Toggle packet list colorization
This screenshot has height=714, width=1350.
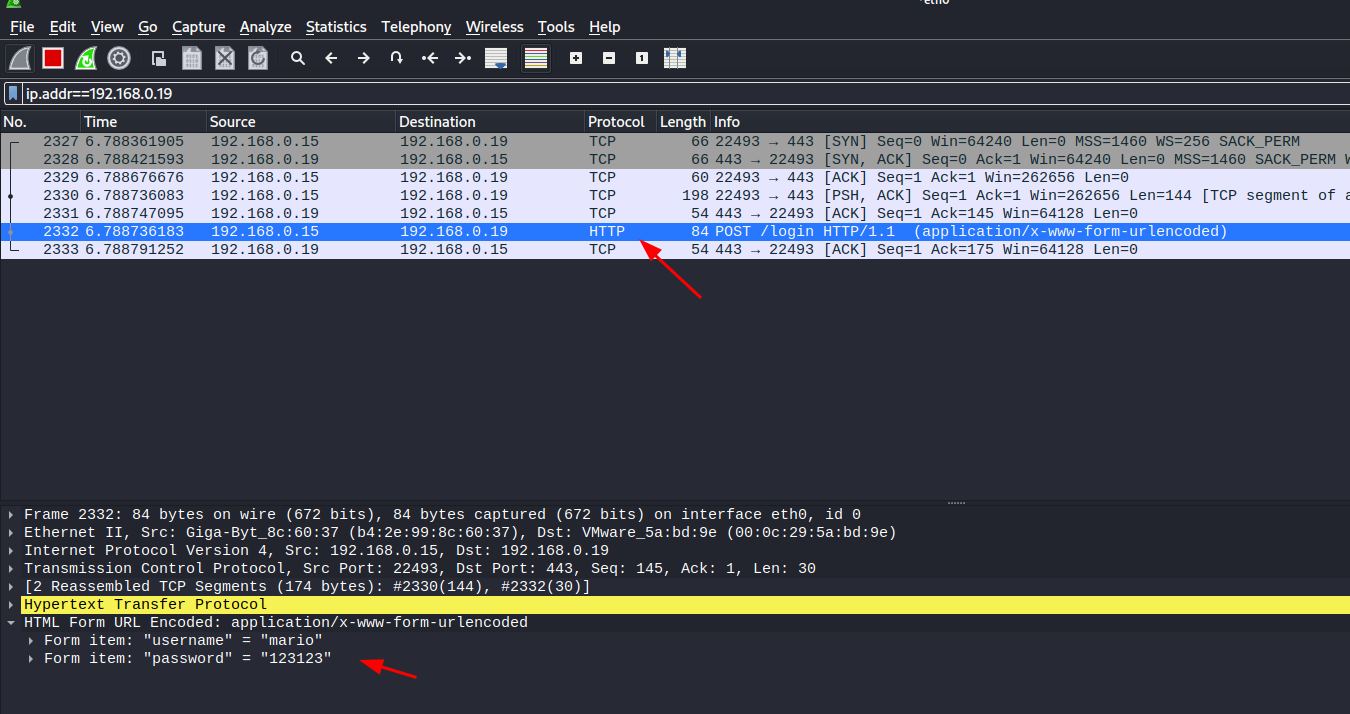tap(536, 58)
